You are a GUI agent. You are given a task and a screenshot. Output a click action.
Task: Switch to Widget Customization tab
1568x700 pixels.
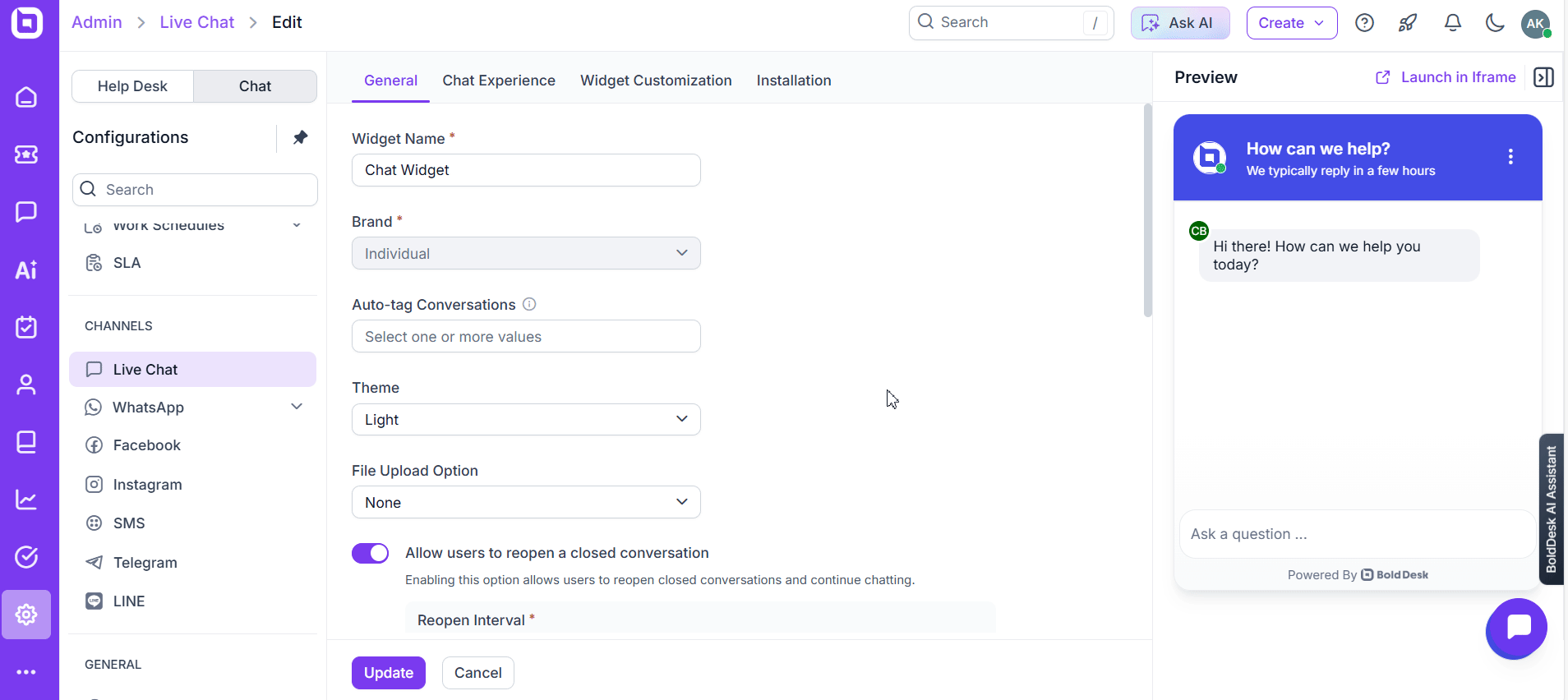[x=656, y=81]
